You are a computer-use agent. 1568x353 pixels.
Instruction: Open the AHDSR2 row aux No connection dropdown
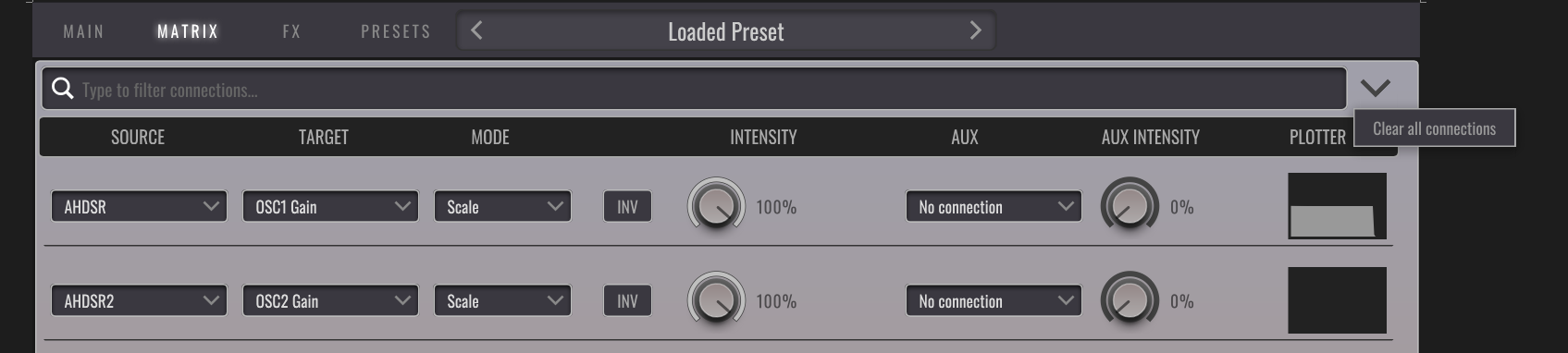click(994, 300)
